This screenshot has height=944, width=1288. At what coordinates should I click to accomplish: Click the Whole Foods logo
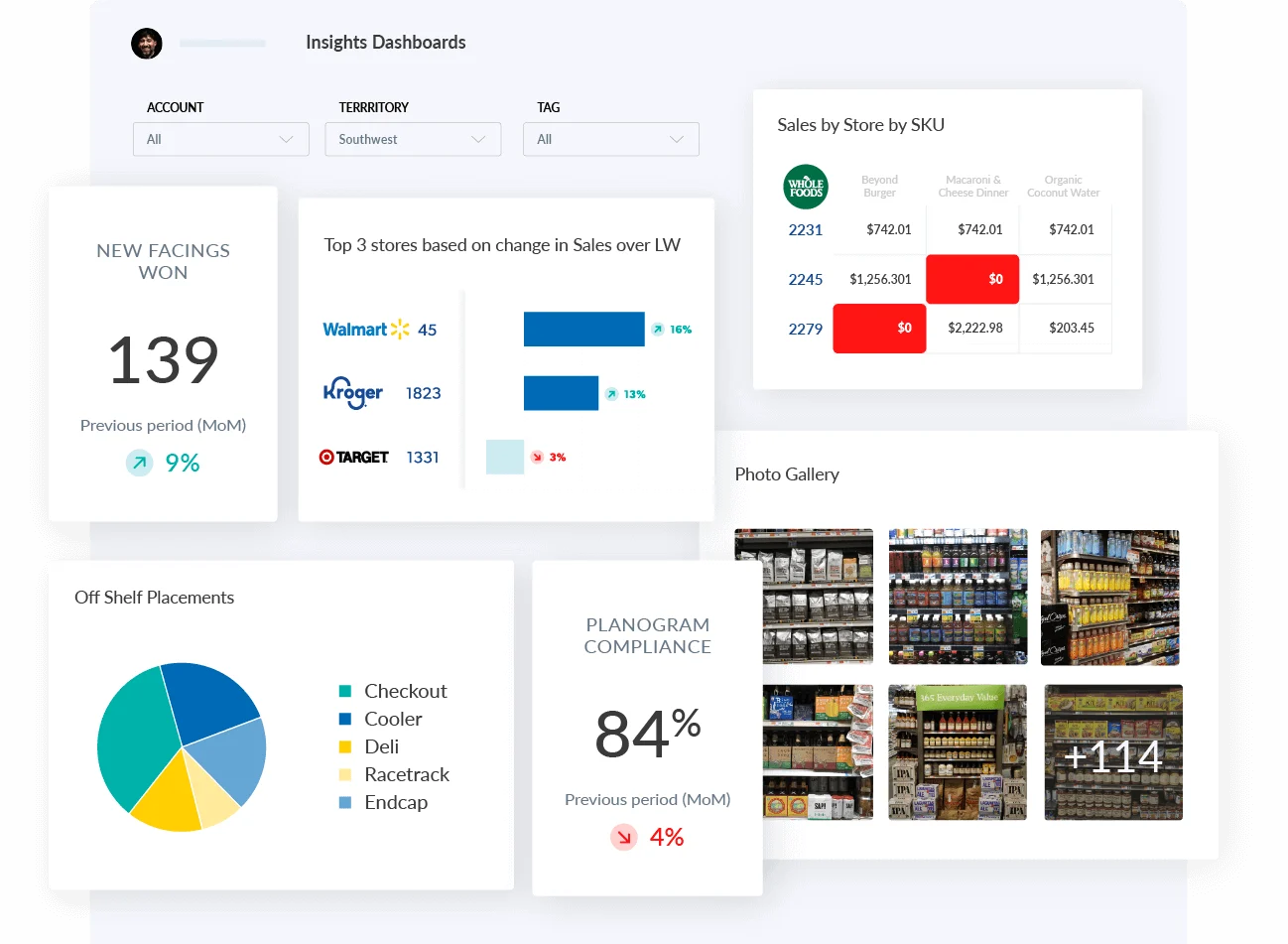[x=806, y=187]
